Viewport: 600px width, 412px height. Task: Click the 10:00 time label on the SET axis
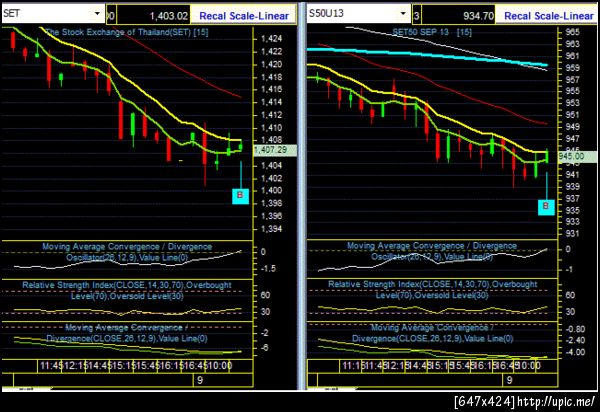click(x=220, y=366)
